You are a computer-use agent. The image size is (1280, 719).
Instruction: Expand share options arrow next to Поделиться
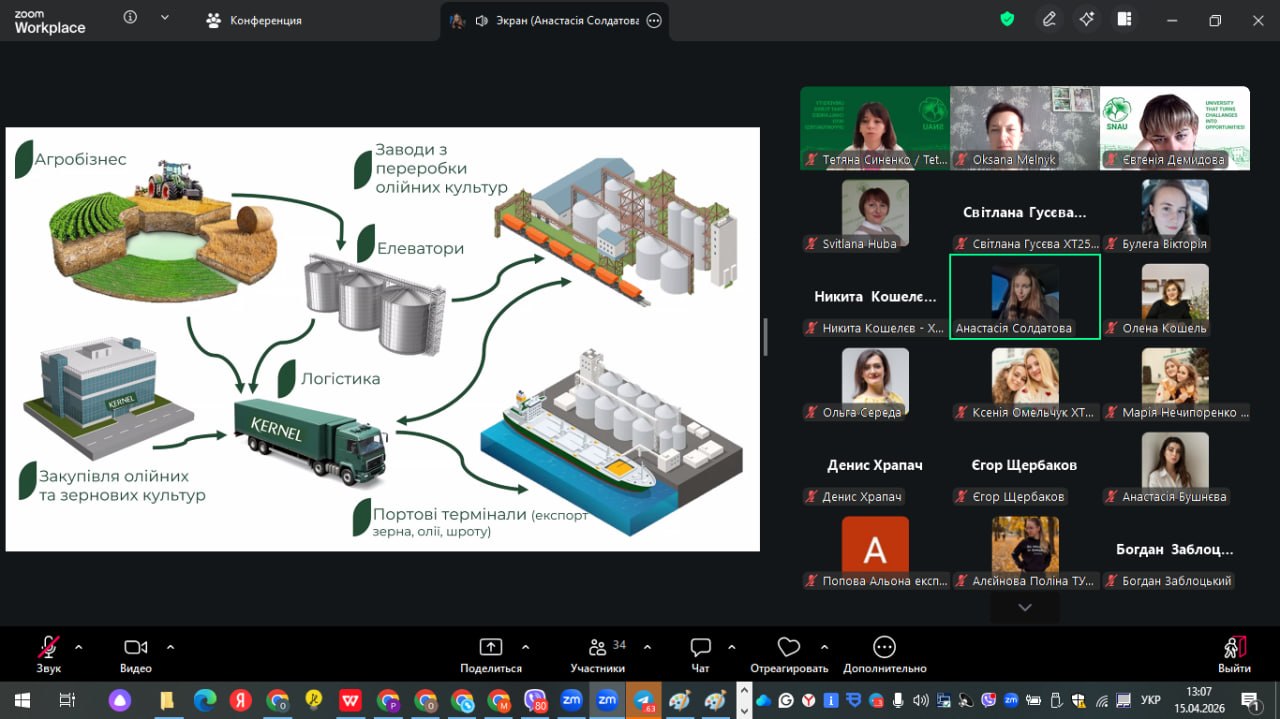pyautogui.click(x=526, y=646)
